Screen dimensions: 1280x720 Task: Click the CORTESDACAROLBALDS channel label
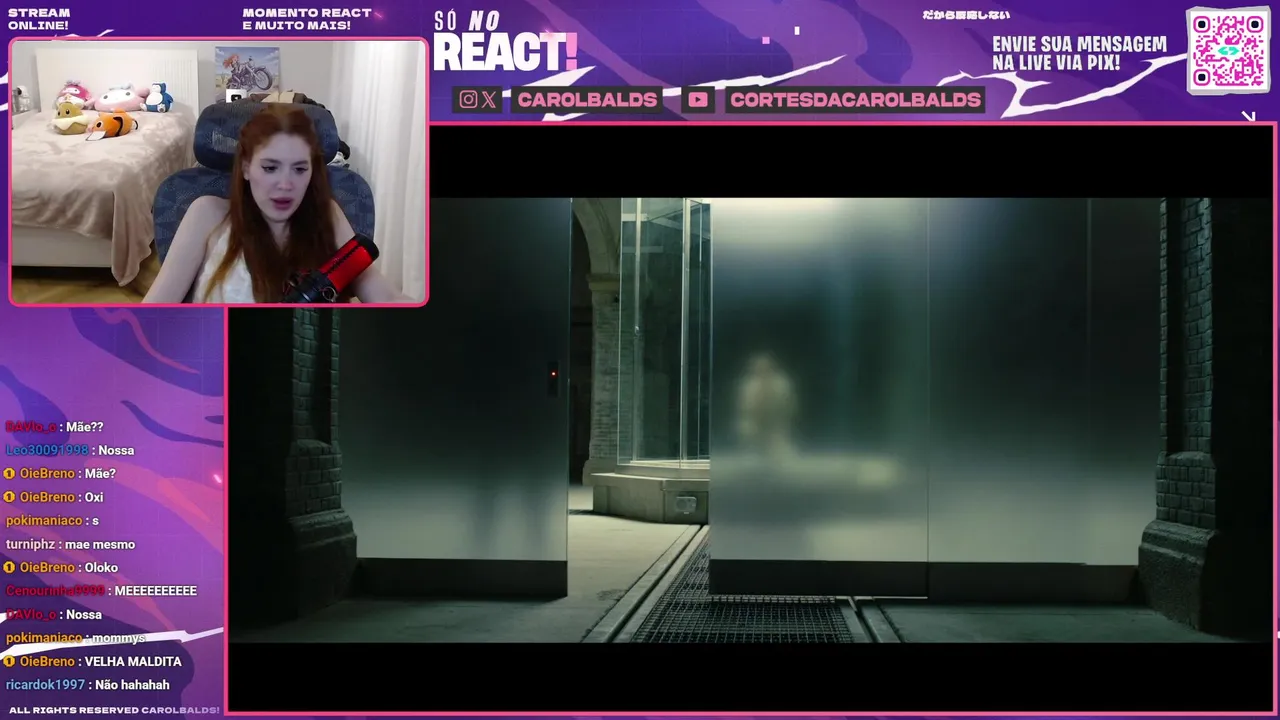[x=855, y=99]
